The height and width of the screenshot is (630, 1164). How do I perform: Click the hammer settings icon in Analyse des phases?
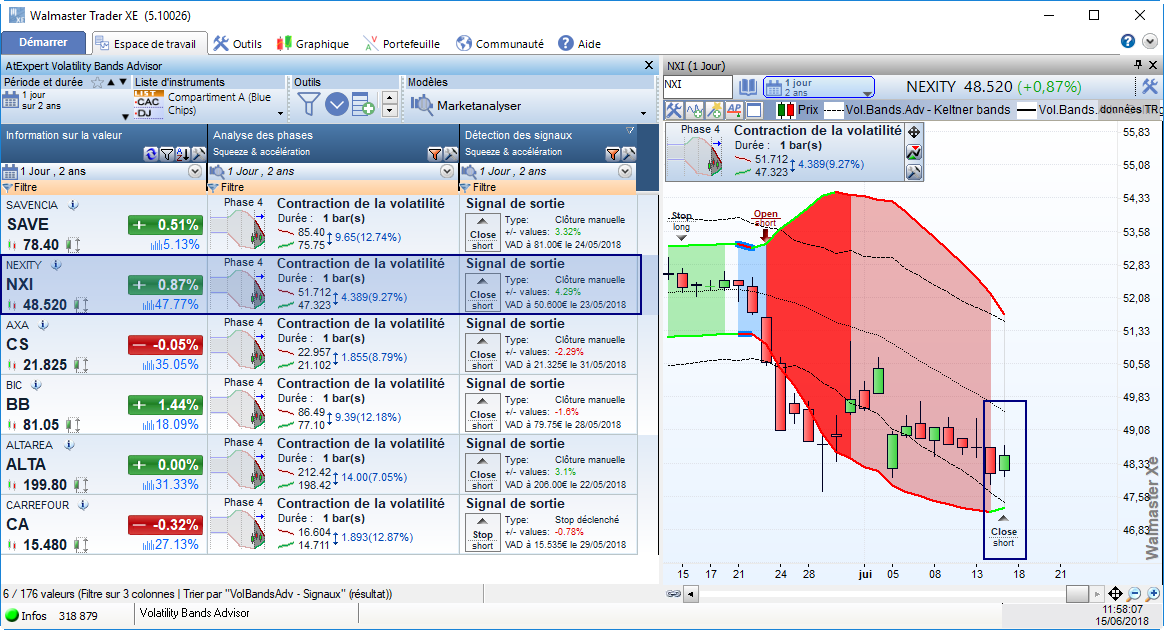pos(451,154)
